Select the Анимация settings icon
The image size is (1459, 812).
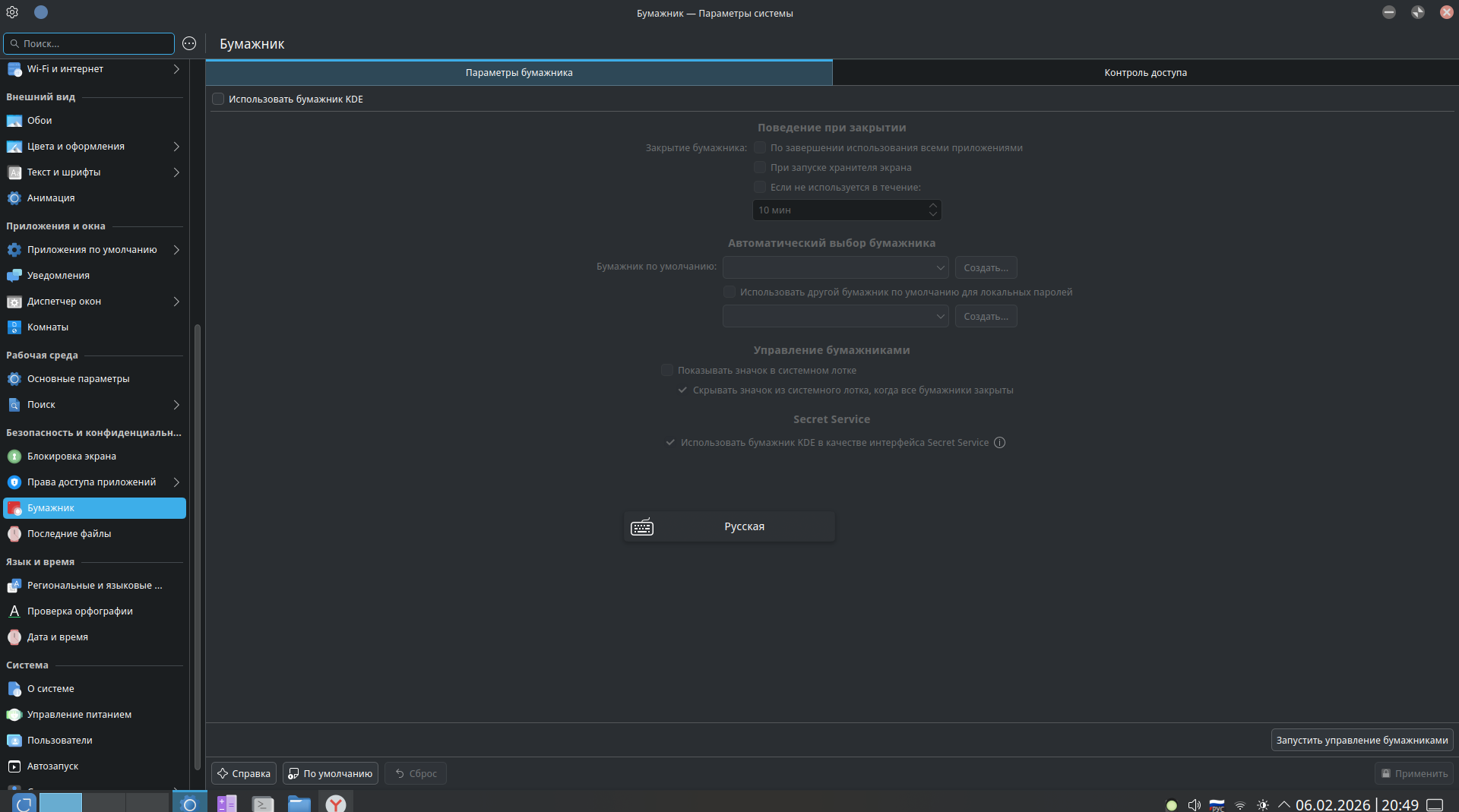[14, 198]
